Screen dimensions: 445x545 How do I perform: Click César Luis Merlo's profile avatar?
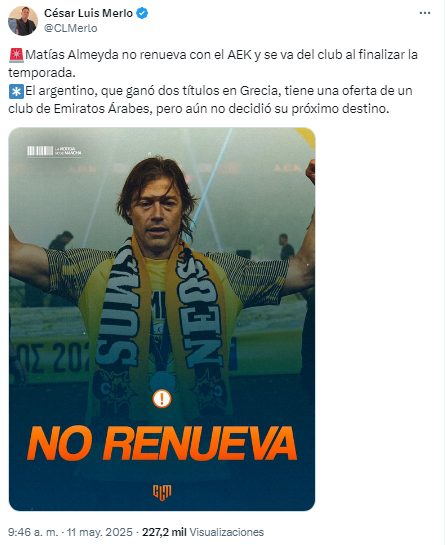pos(23,21)
